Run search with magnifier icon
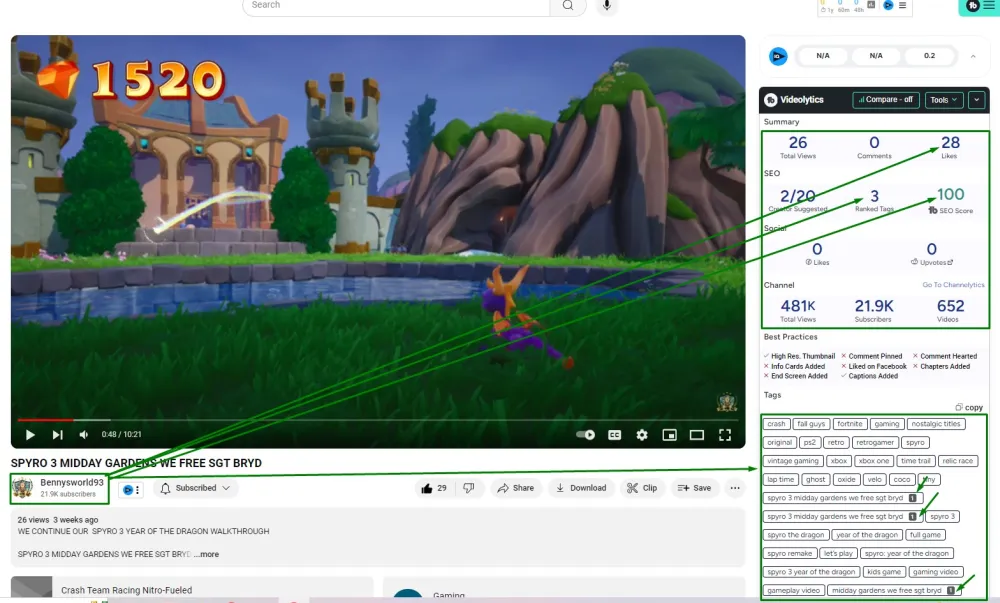Image resolution: width=1000 pixels, height=603 pixels. click(x=568, y=6)
